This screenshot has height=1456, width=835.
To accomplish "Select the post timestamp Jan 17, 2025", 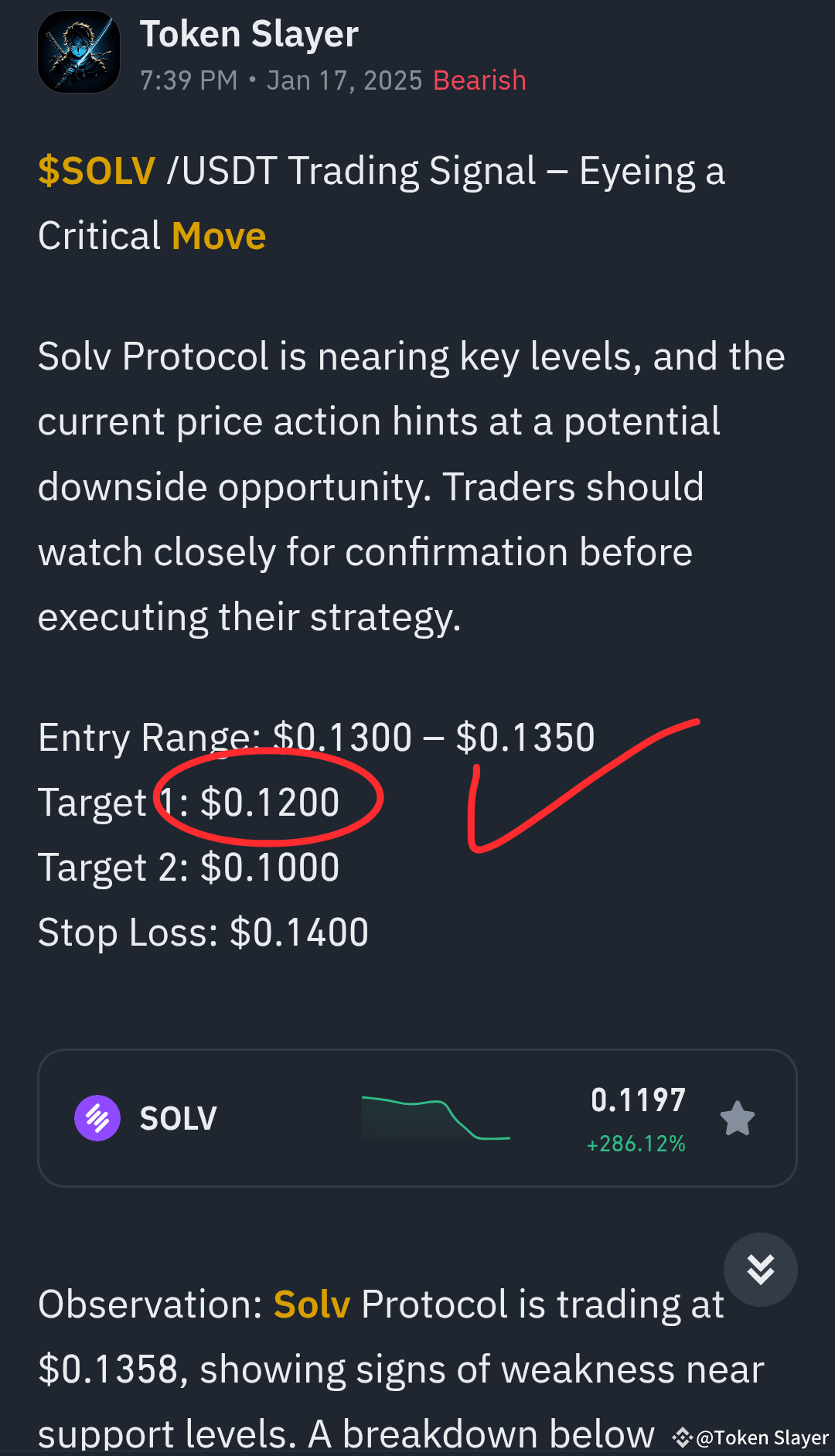I will coord(345,80).
